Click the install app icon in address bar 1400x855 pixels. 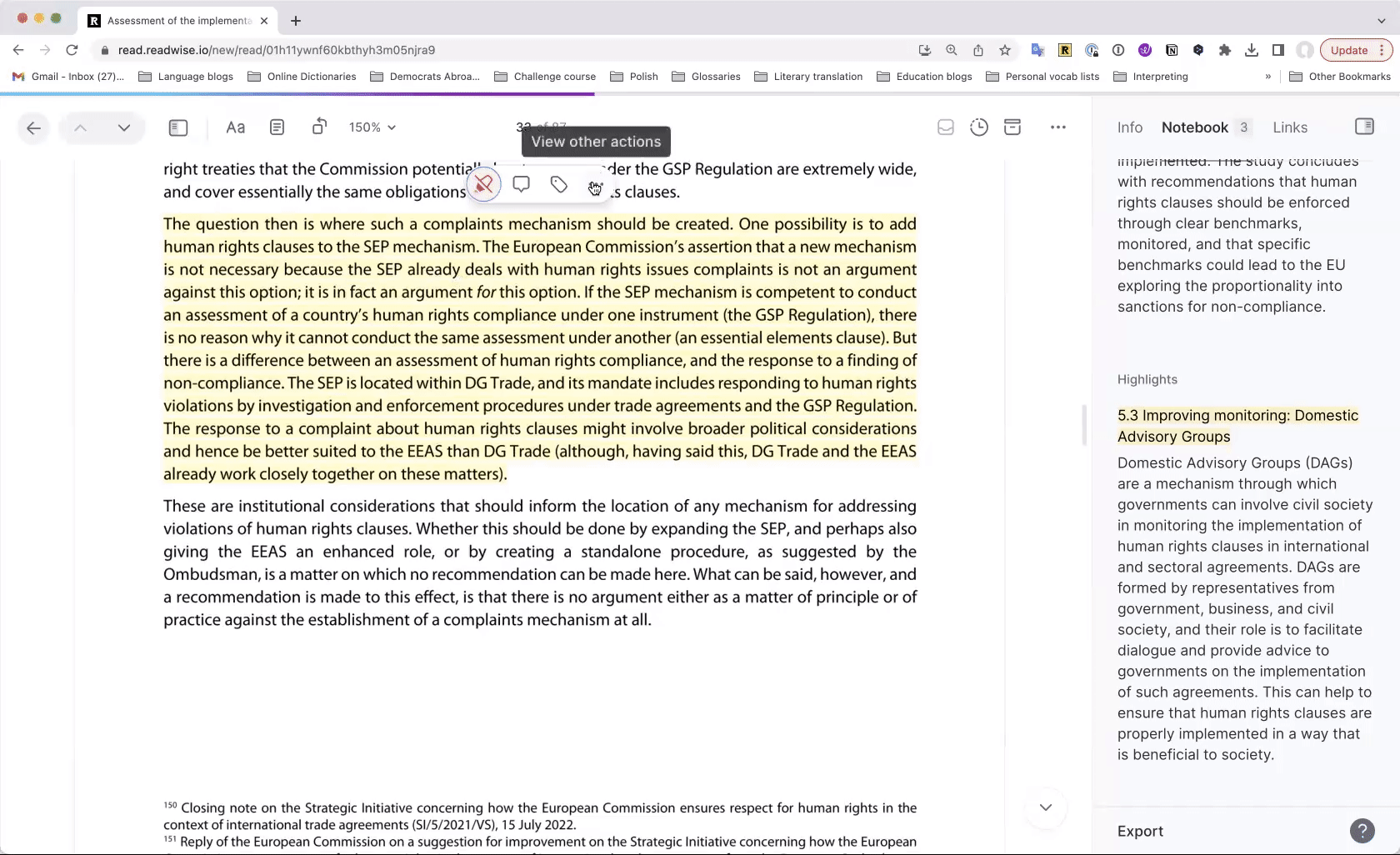tap(925, 50)
